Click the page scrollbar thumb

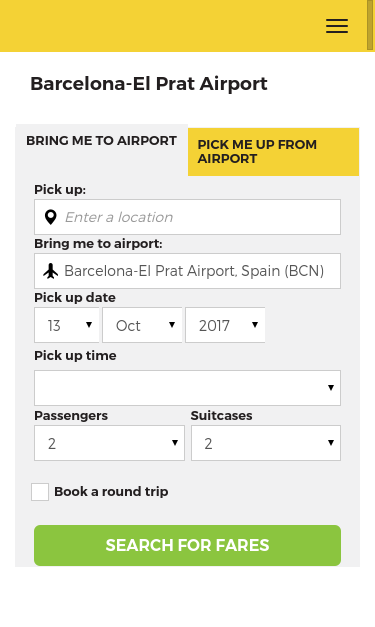coord(370,25)
